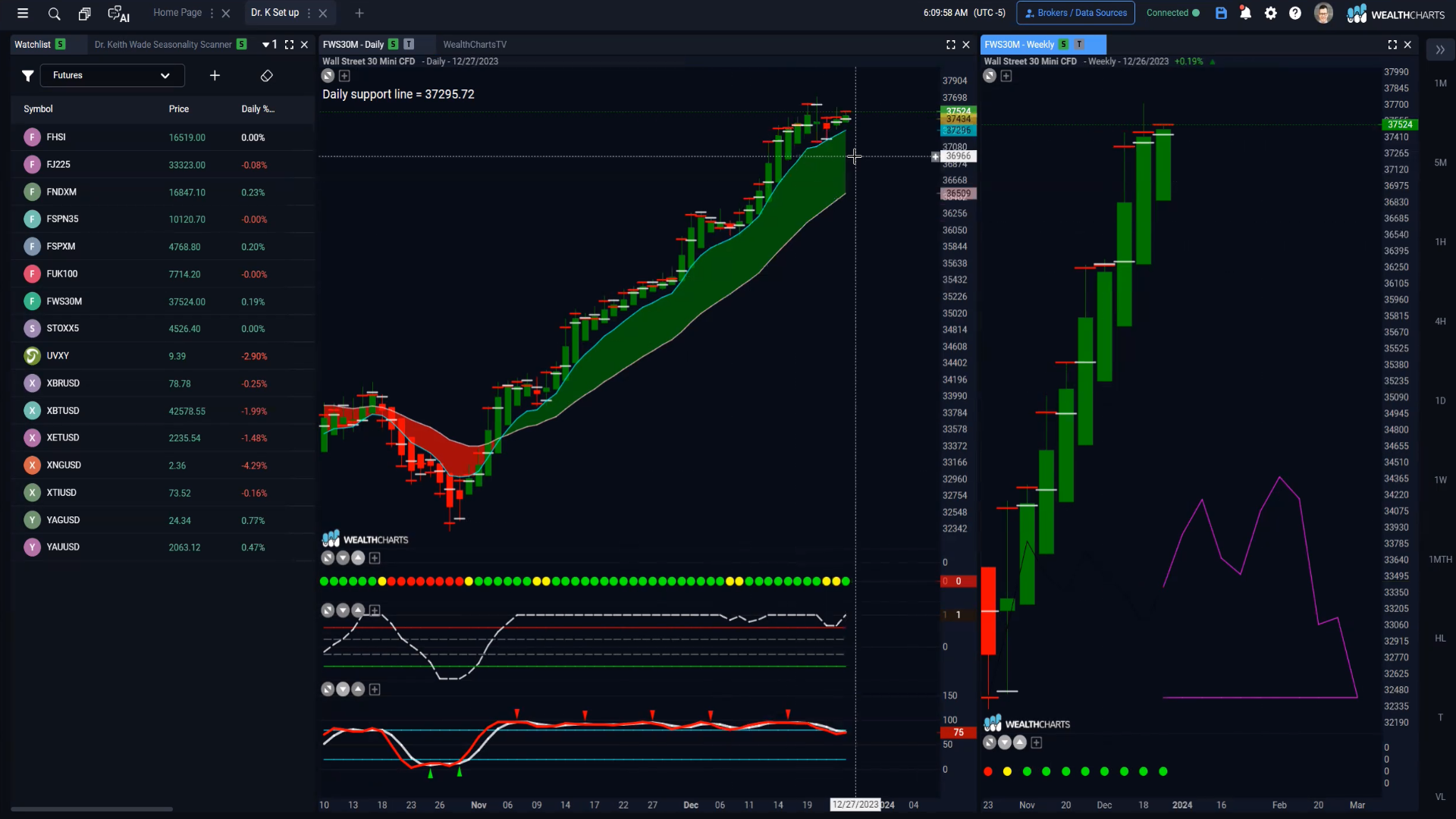
Task: Click plus square on the Weekly dots pane
Action: coord(1037,743)
